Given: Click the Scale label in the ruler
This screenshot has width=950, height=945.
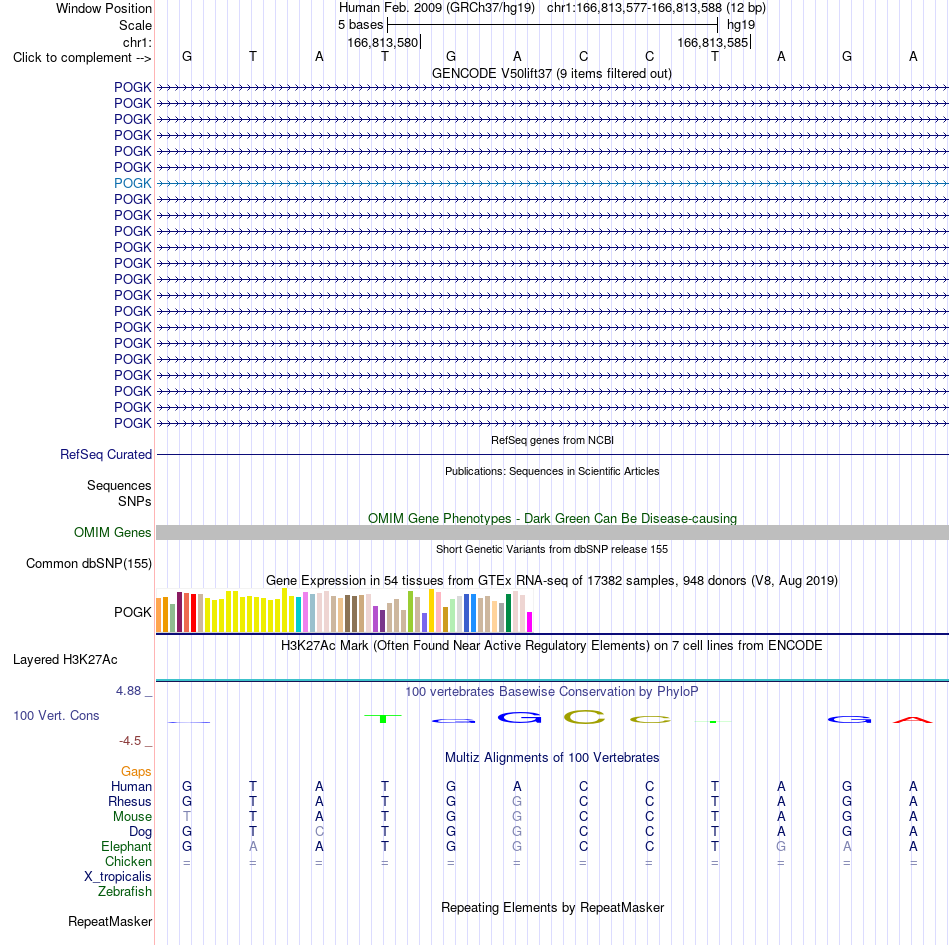Looking at the screenshot, I should click(135, 25).
